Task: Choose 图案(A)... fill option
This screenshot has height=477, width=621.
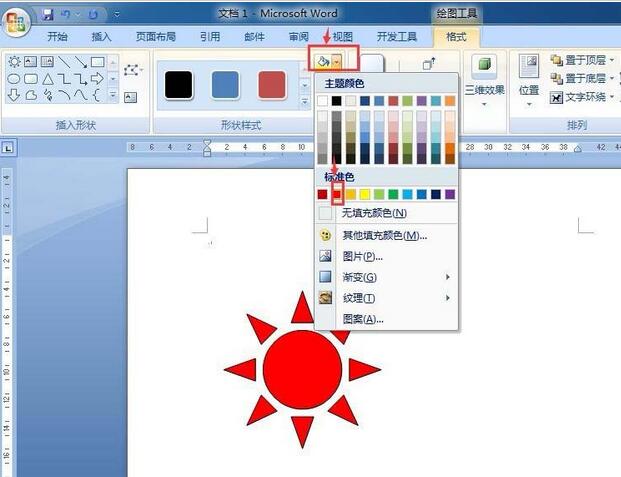Action: click(x=387, y=319)
